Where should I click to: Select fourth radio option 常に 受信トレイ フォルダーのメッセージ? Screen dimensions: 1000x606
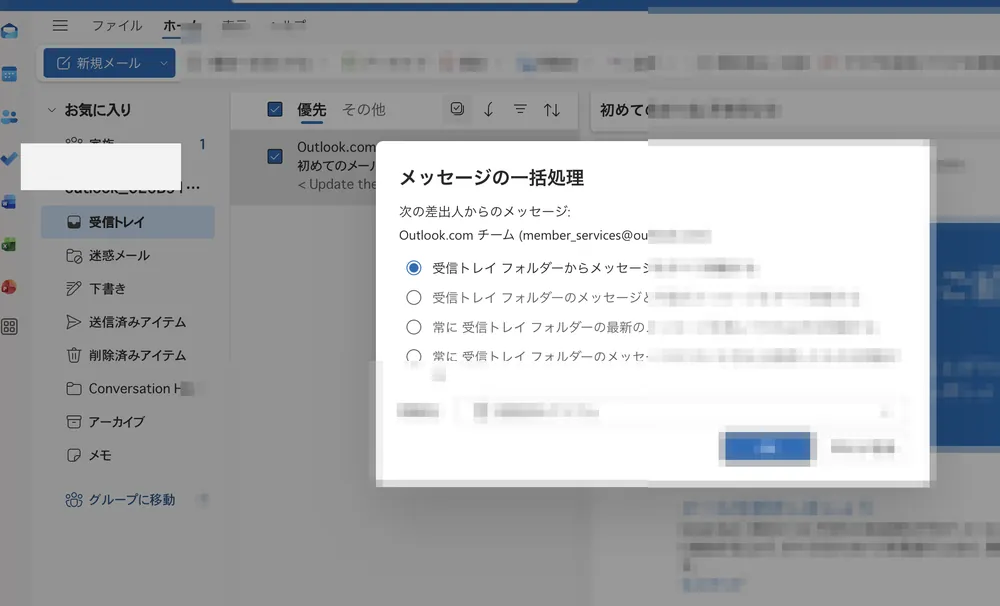(x=414, y=356)
